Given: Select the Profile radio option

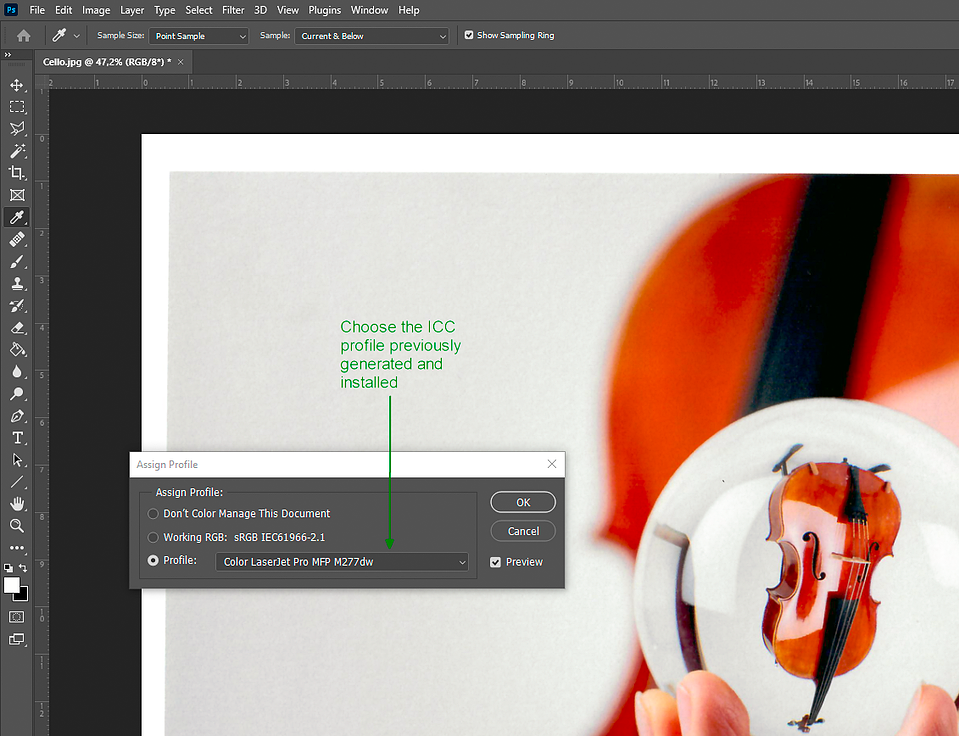Looking at the screenshot, I should click(x=153, y=560).
